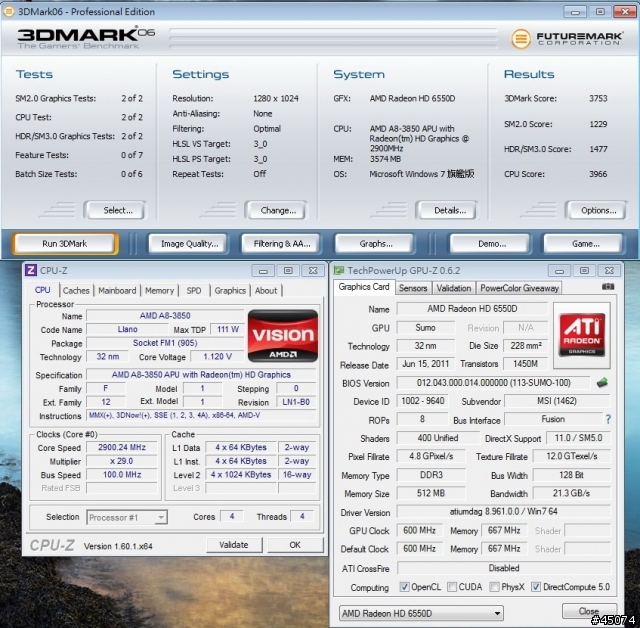Click the CPU Score value 3966

(598, 174)
